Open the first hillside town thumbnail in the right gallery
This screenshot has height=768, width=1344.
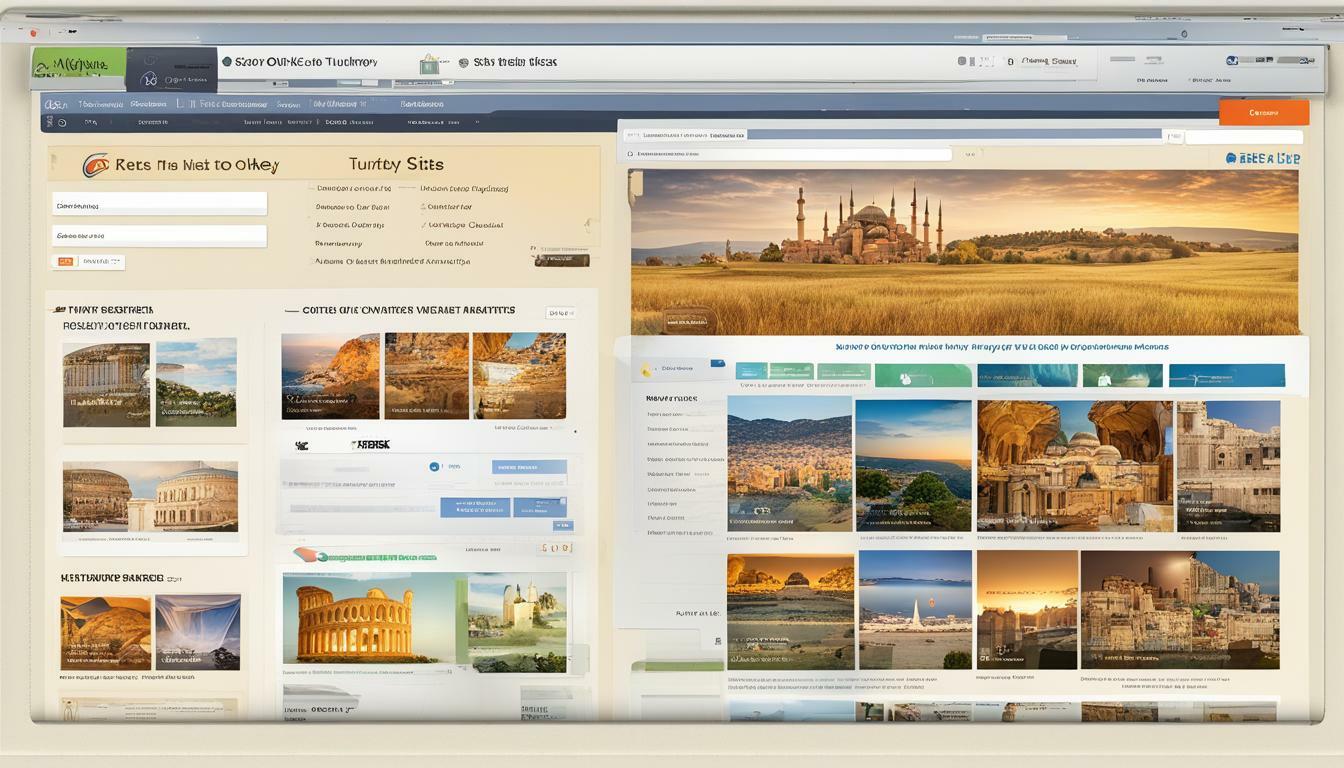(x=790, y=464)
